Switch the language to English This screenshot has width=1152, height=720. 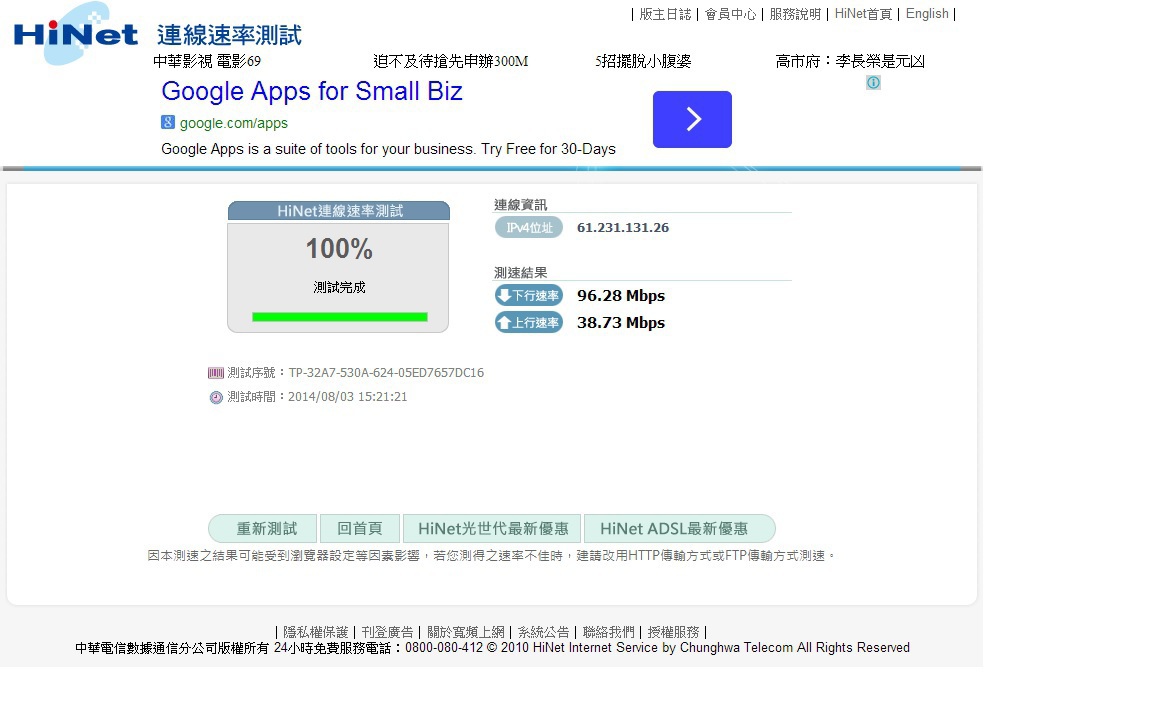[x=927, y=14]
